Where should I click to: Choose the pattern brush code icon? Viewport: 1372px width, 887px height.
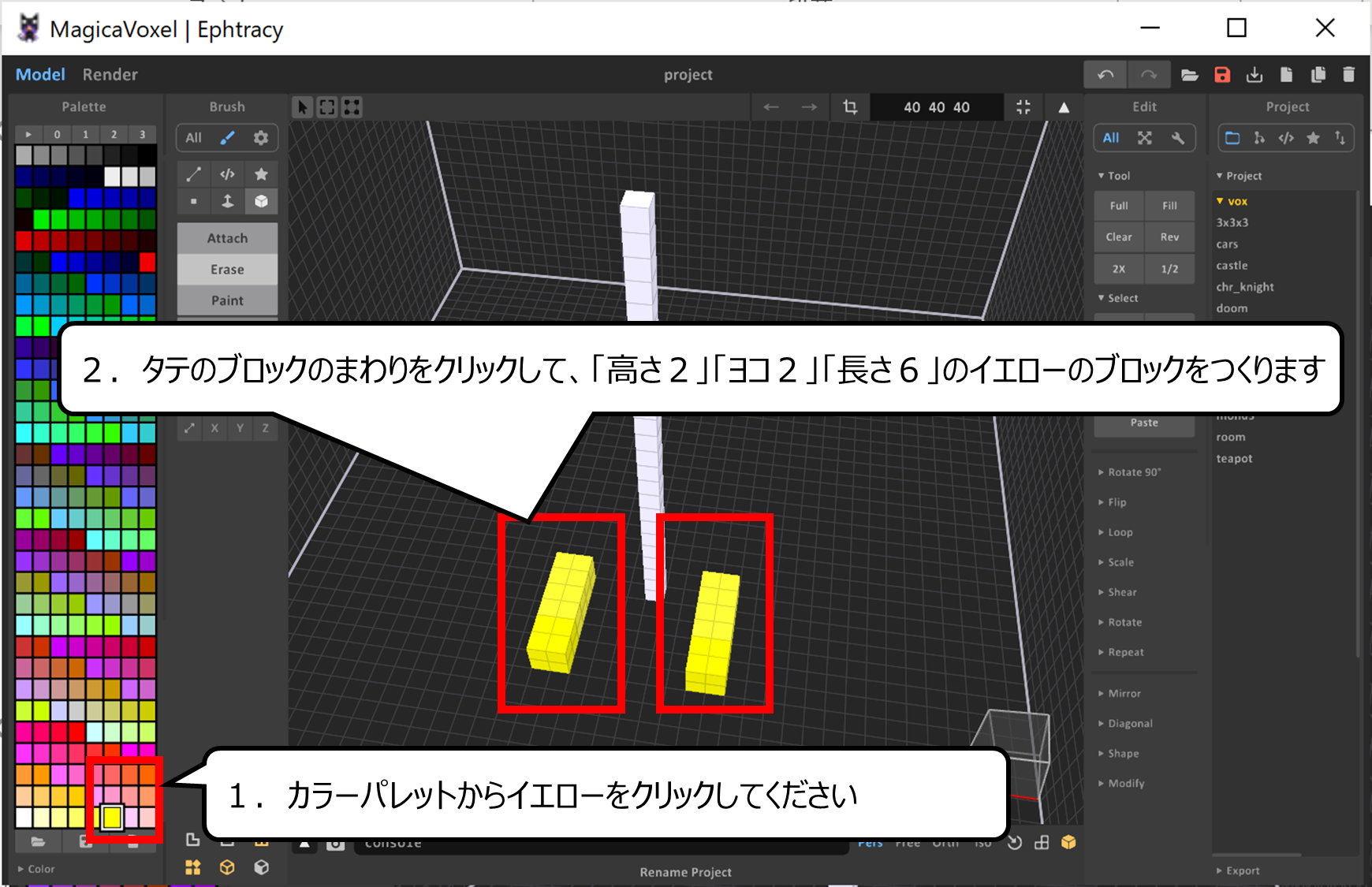coord(228,174)
